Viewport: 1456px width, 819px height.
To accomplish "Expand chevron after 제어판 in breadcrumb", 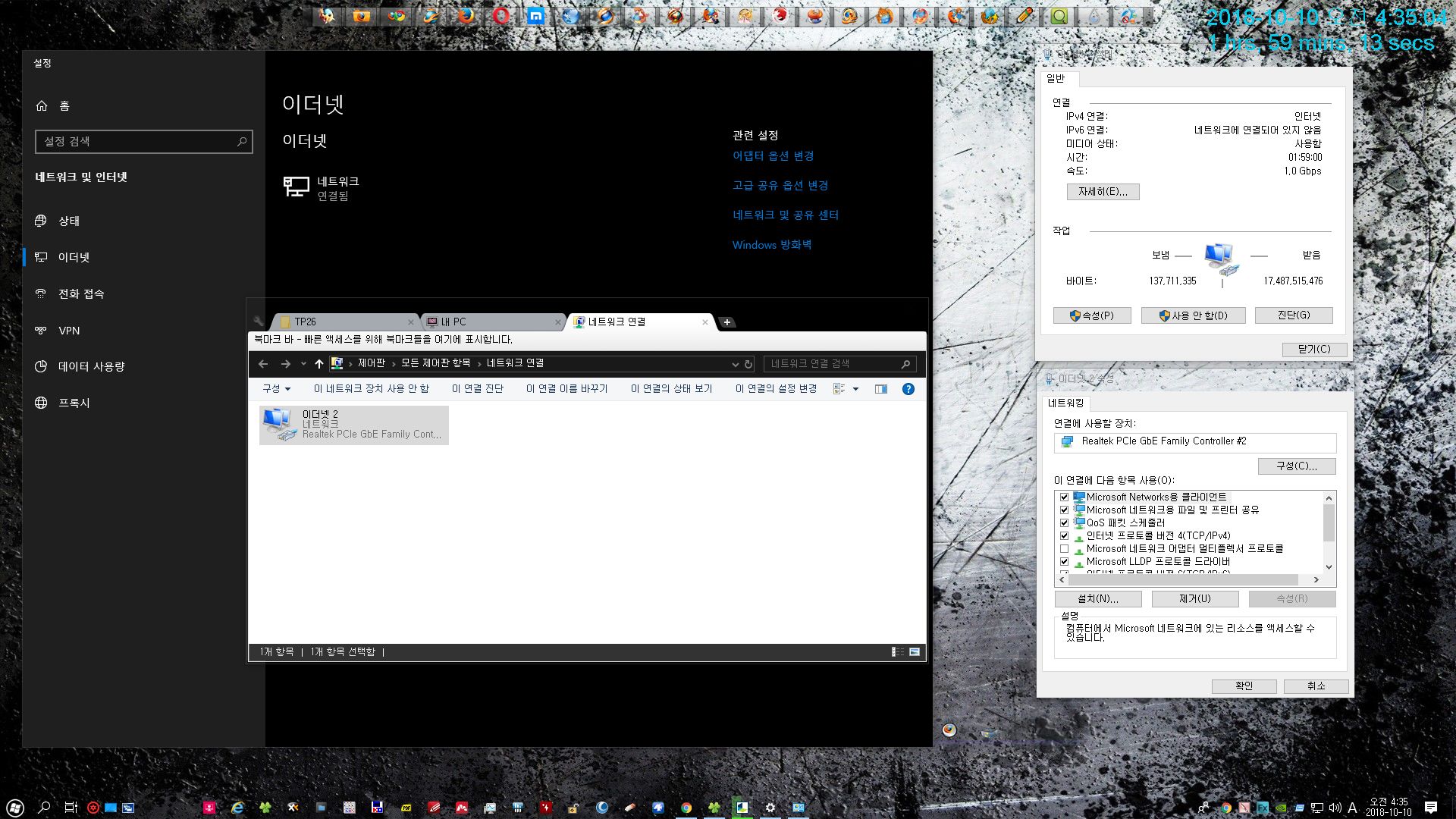I will [x=394, y=364].
